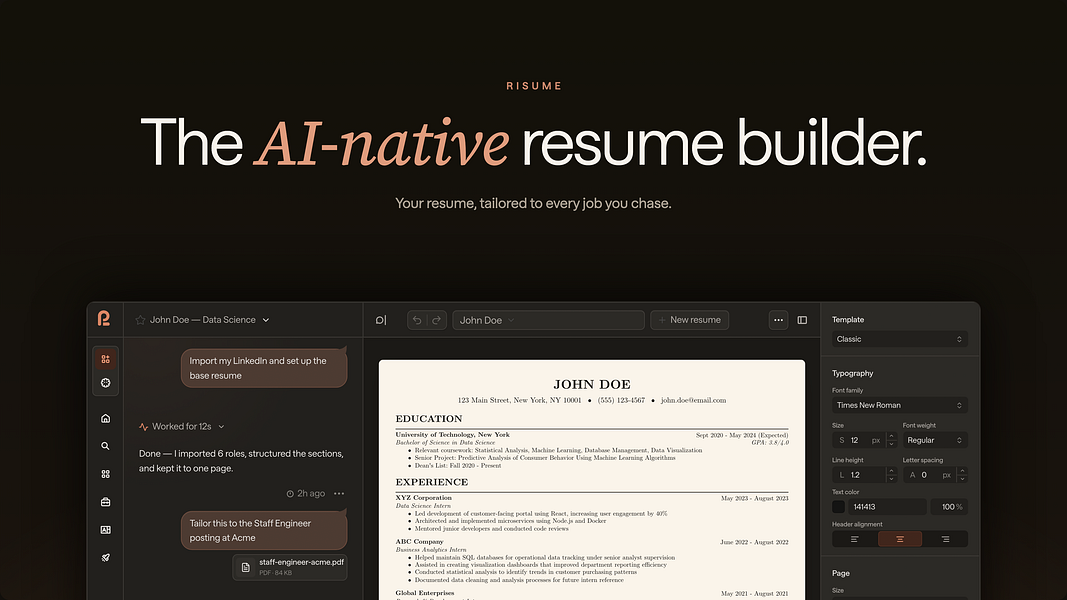Expand the Worked for 12s details
Screen dimensions: 1067x600
221,427
